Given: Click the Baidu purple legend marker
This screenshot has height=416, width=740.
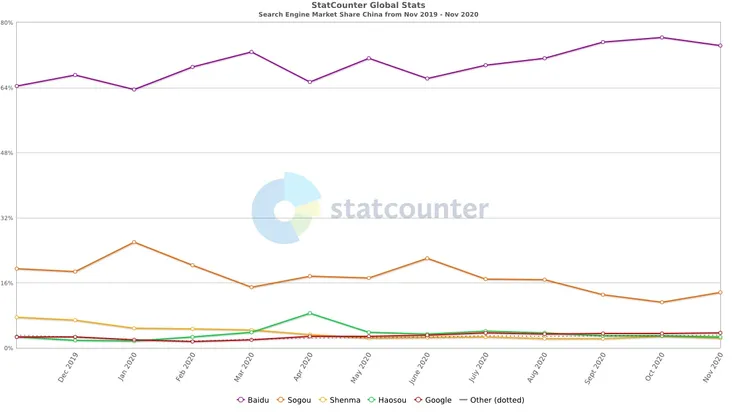Looking at the screenshot, I should [x=241, y=400].
